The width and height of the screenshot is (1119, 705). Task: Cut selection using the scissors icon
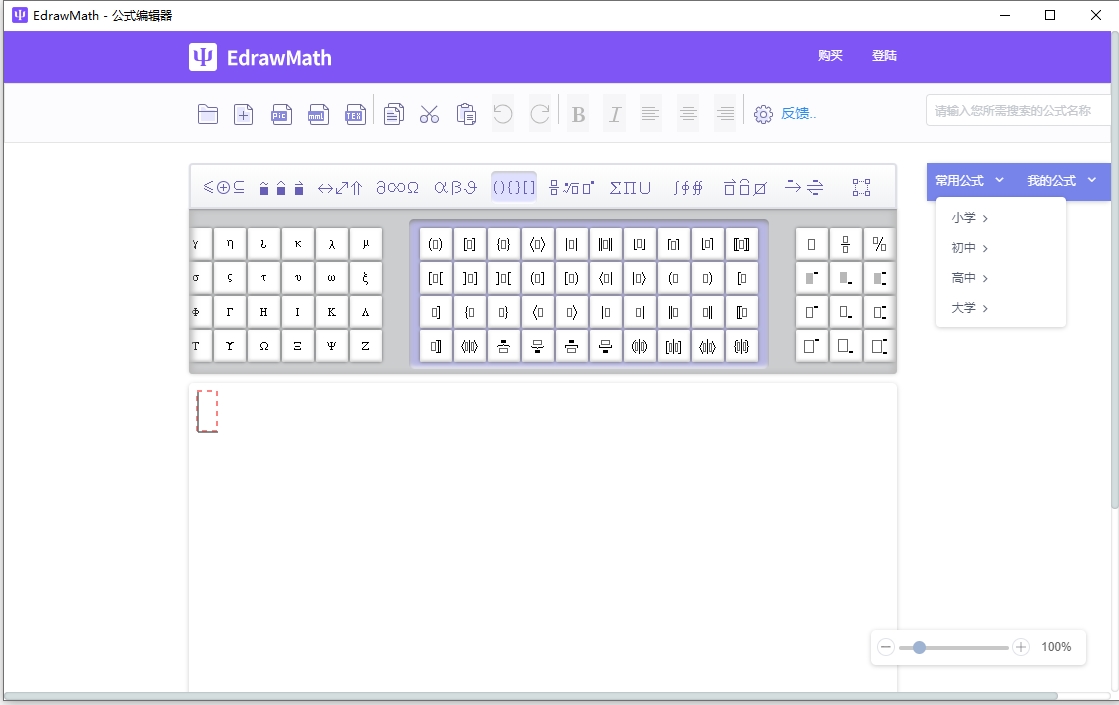coord(430,114)
